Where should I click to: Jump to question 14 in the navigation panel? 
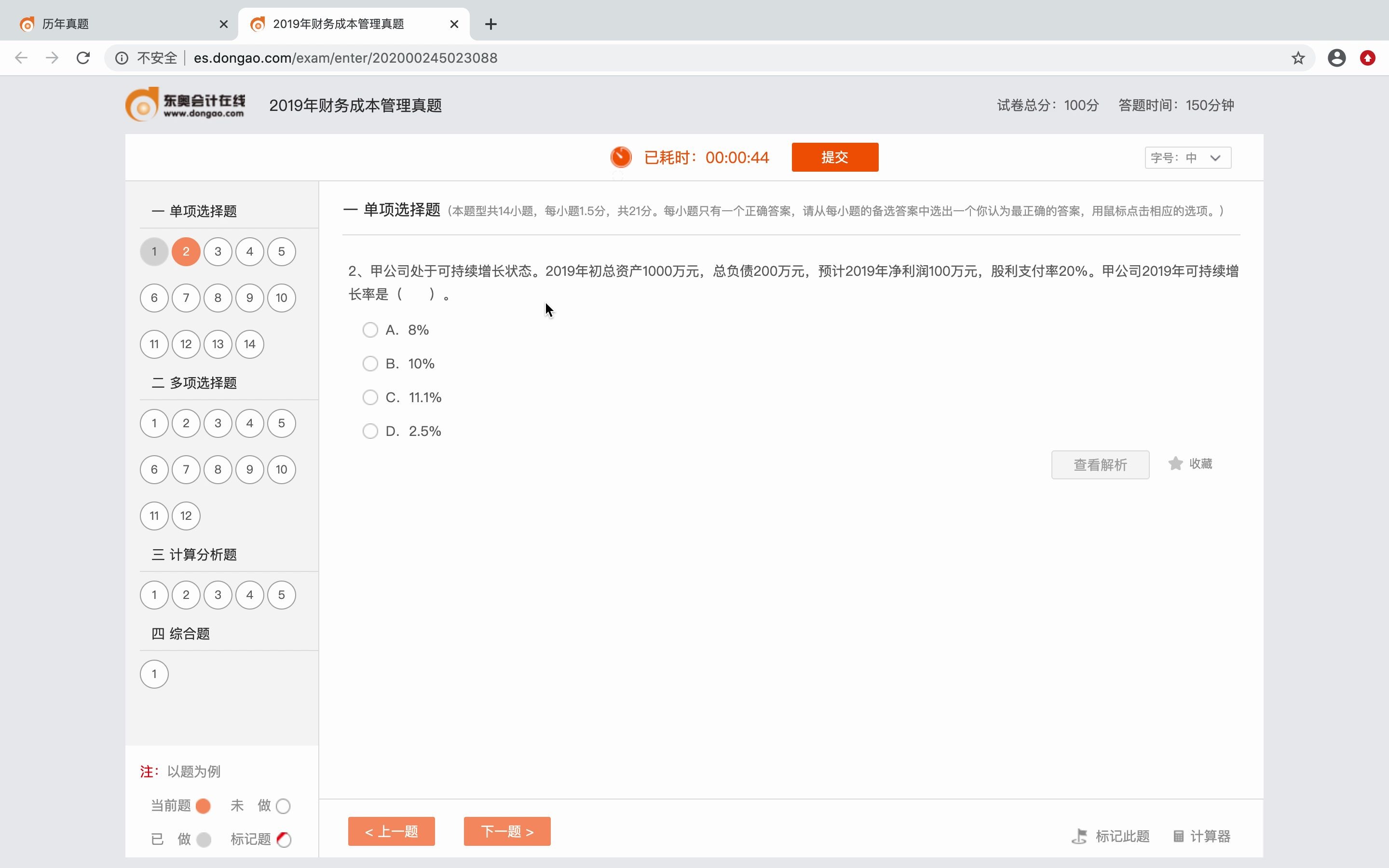coord(249,343)
